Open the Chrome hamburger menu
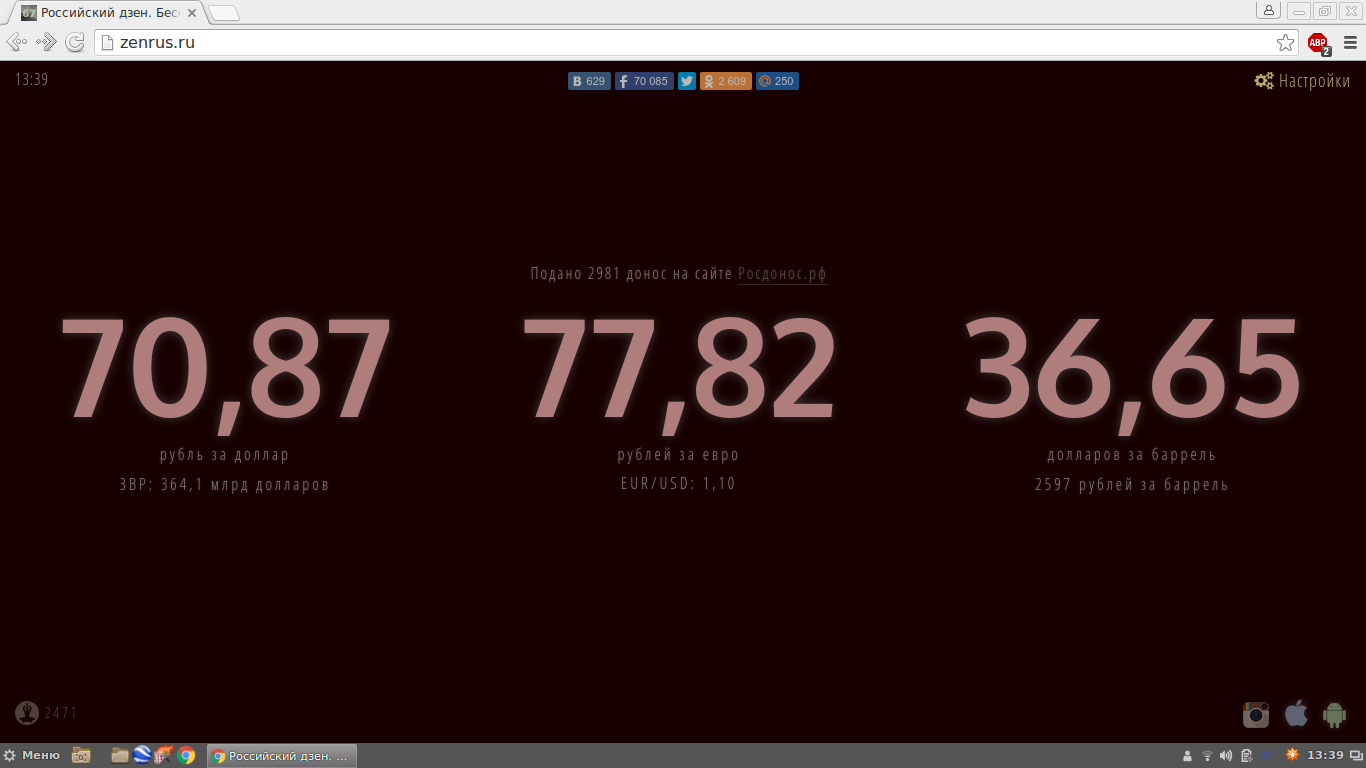The image size is (1366, 768). tap(1350, 43)
